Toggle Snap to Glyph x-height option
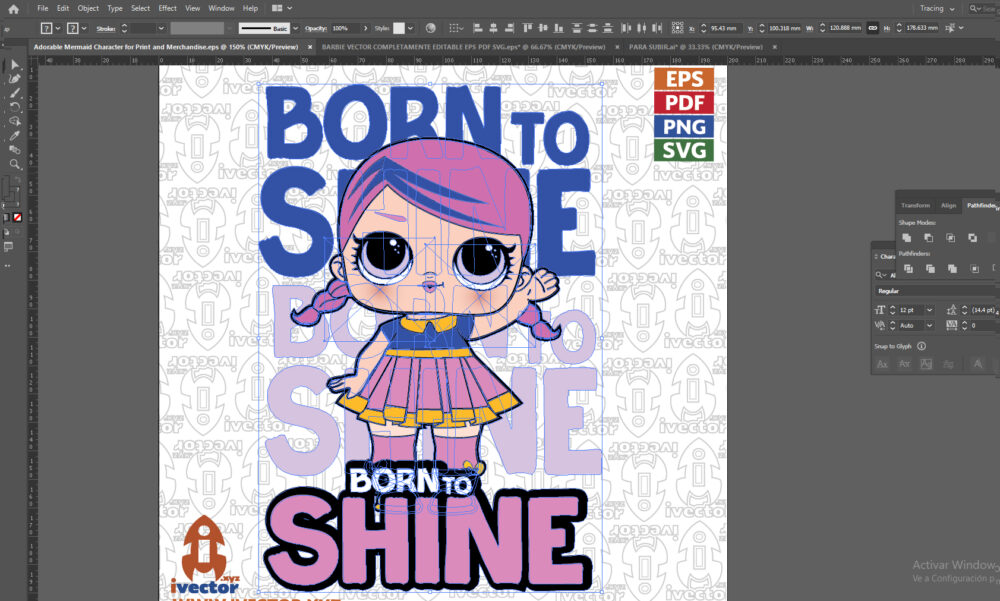 [904, 364]
